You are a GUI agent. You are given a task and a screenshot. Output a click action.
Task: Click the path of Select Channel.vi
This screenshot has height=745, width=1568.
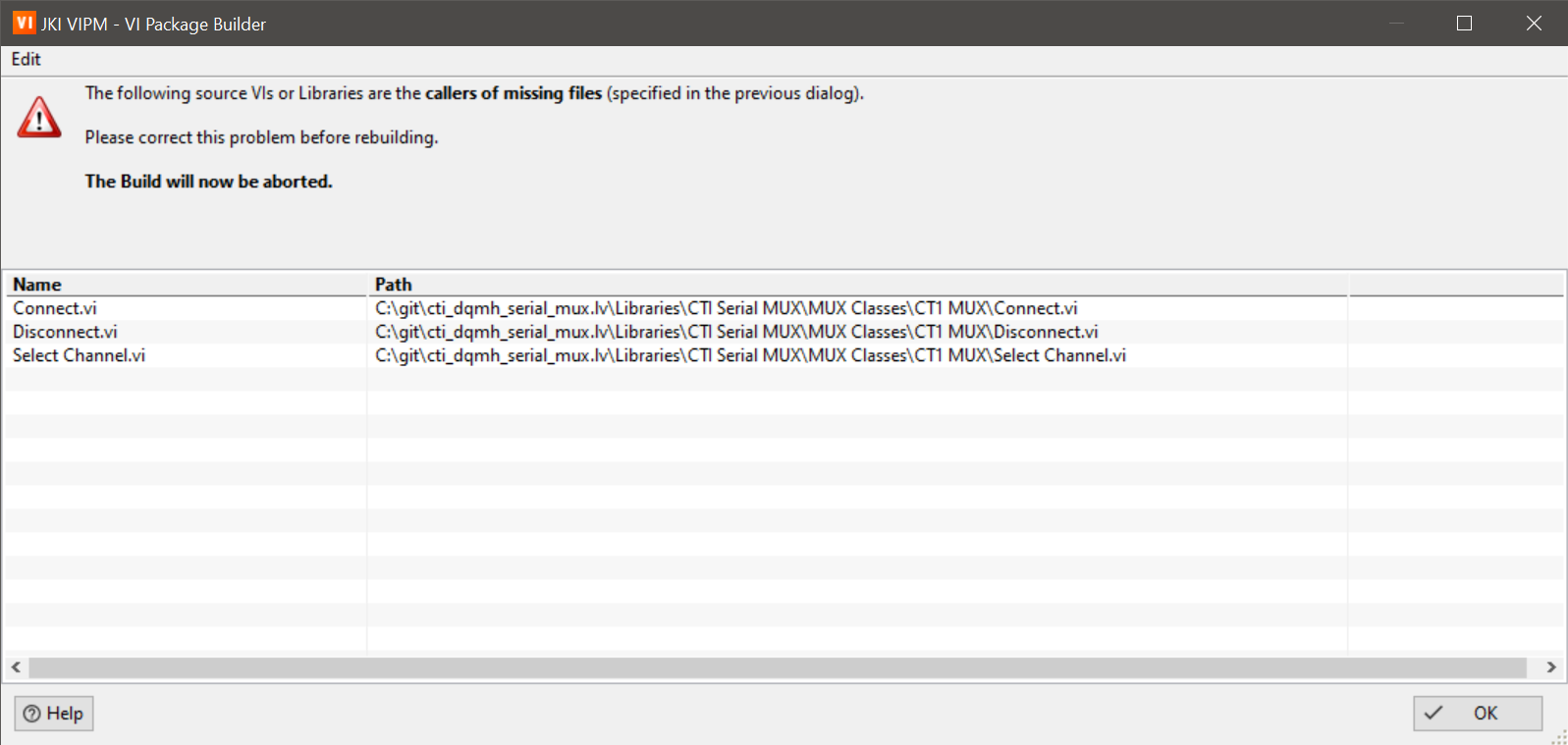(x=749, y=354)
